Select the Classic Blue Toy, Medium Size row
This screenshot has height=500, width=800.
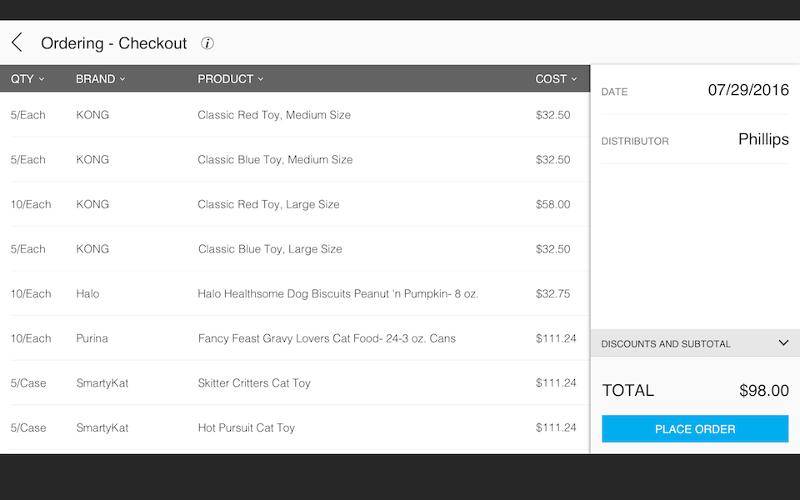[295, 160]
